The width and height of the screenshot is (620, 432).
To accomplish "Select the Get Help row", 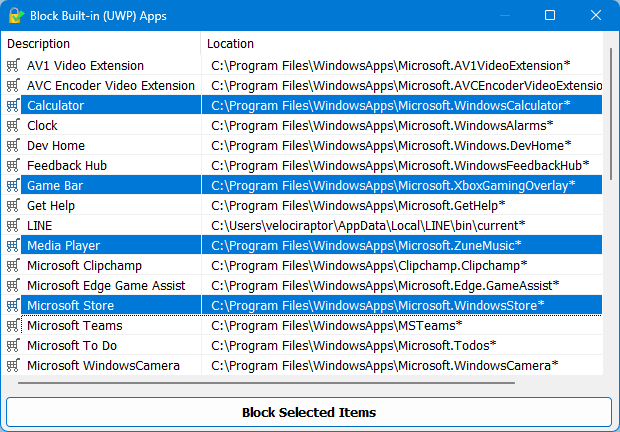I will [302, 206].
